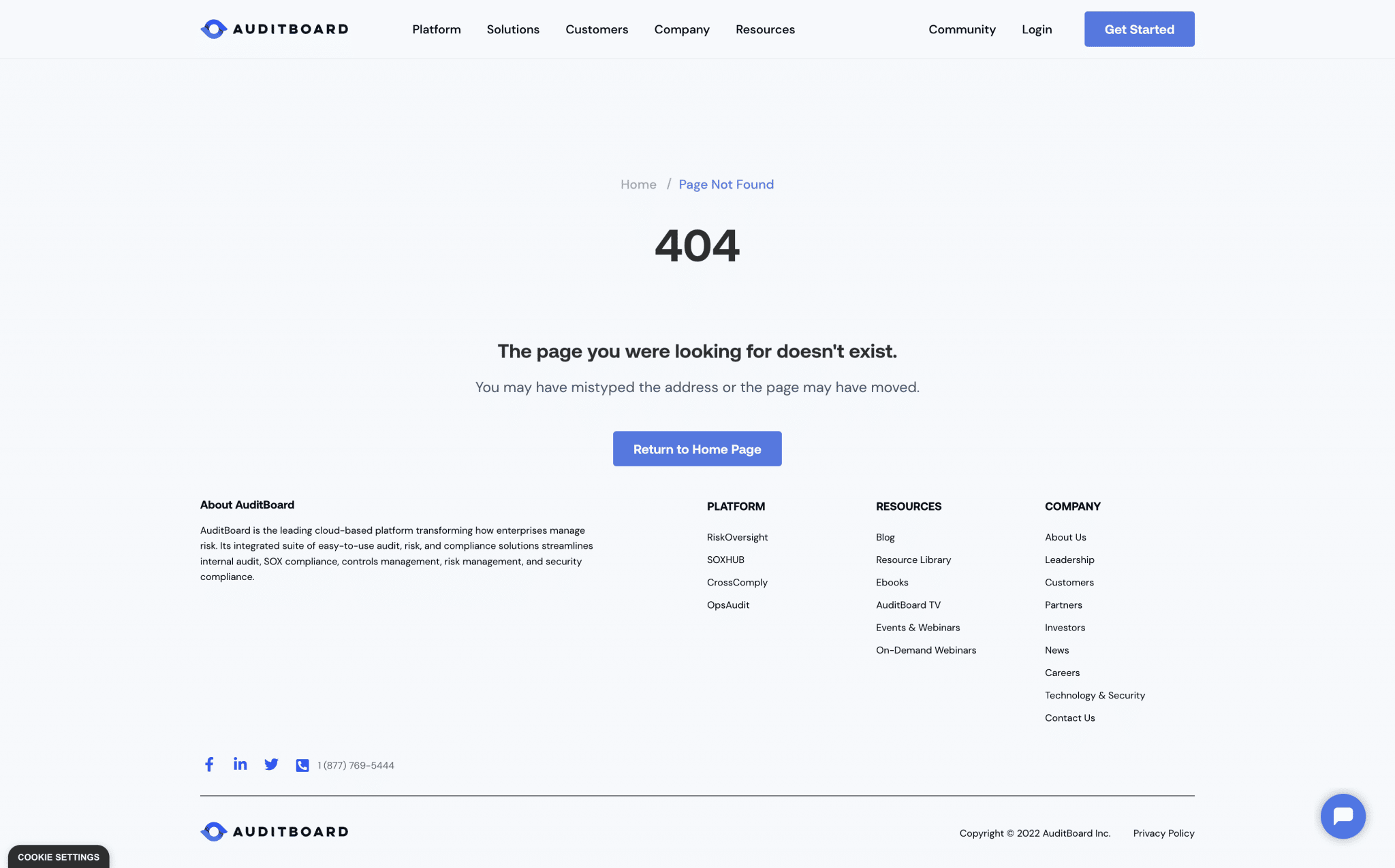Open the Privacy Policy link
Screen dimensions: 1395x868
point(1163,833)
